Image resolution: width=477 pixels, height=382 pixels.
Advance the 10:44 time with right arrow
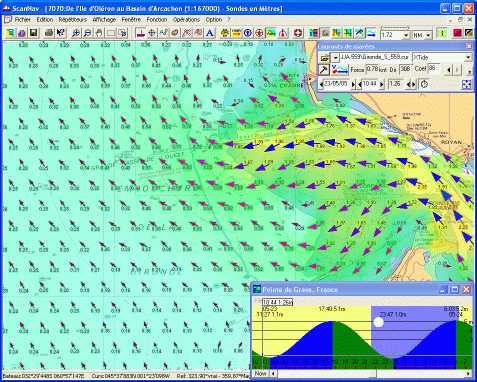pyautogui.click(x=382, y=84)
